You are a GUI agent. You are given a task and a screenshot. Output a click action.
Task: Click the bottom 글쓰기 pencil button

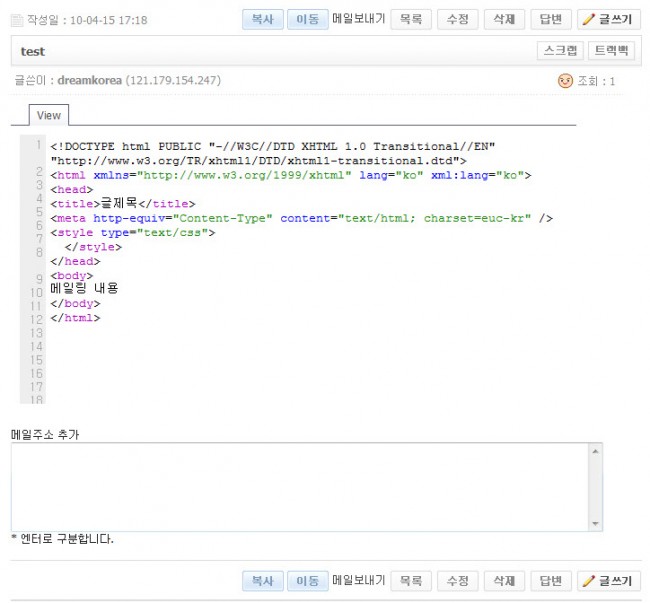tap(608, 580)
